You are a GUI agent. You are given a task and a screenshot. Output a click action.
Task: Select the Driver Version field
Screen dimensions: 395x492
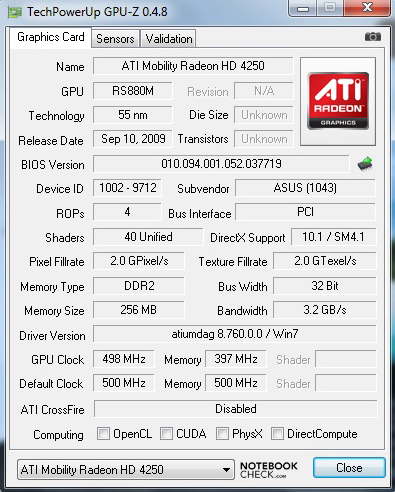tap(235, 334)
